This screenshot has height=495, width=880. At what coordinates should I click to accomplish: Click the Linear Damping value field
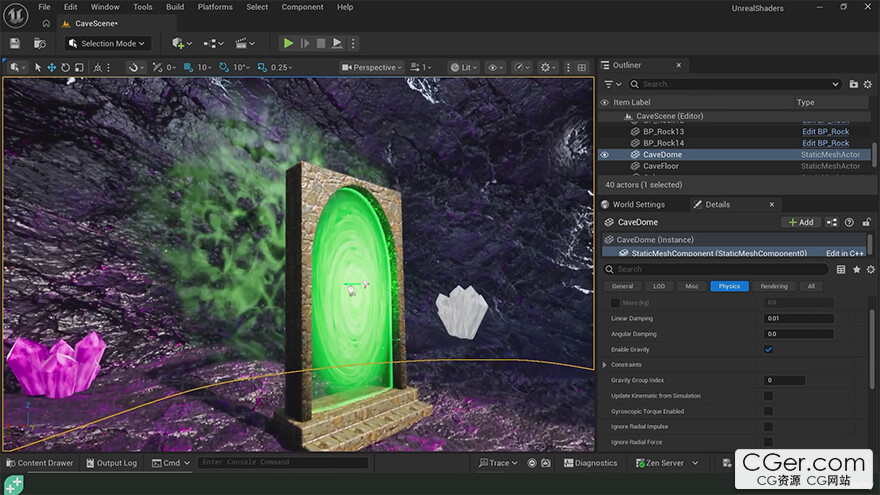click(798, 318)
